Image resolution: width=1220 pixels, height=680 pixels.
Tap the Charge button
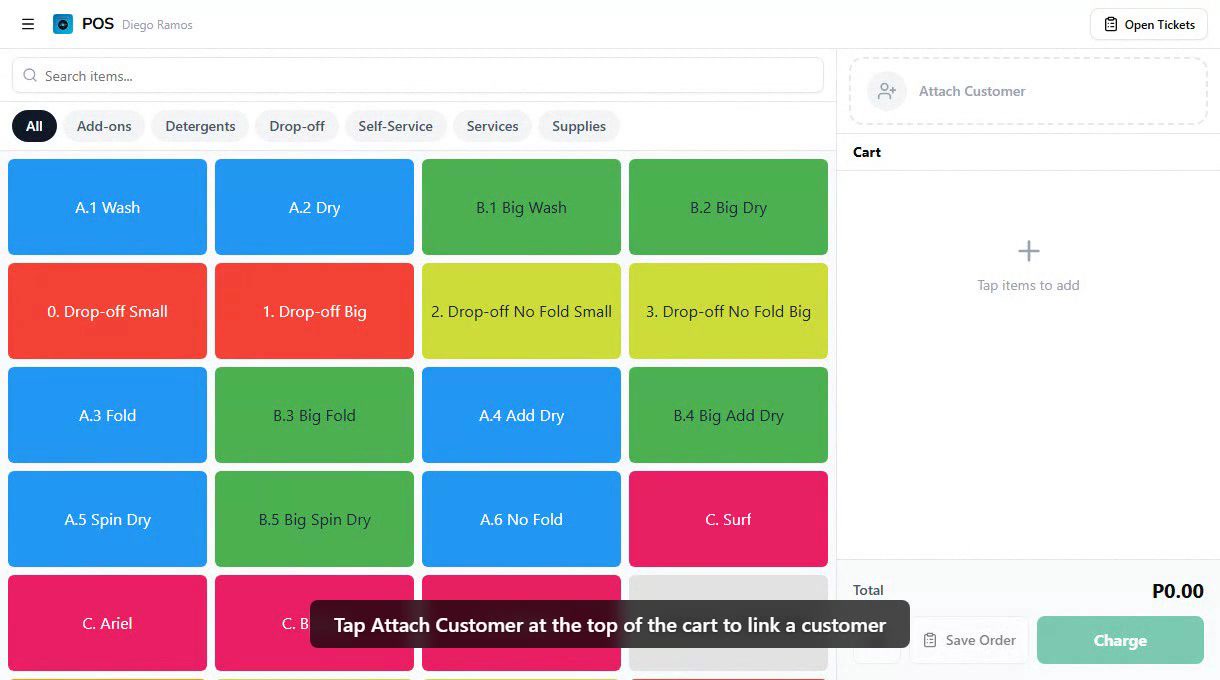coord(1120,640)
